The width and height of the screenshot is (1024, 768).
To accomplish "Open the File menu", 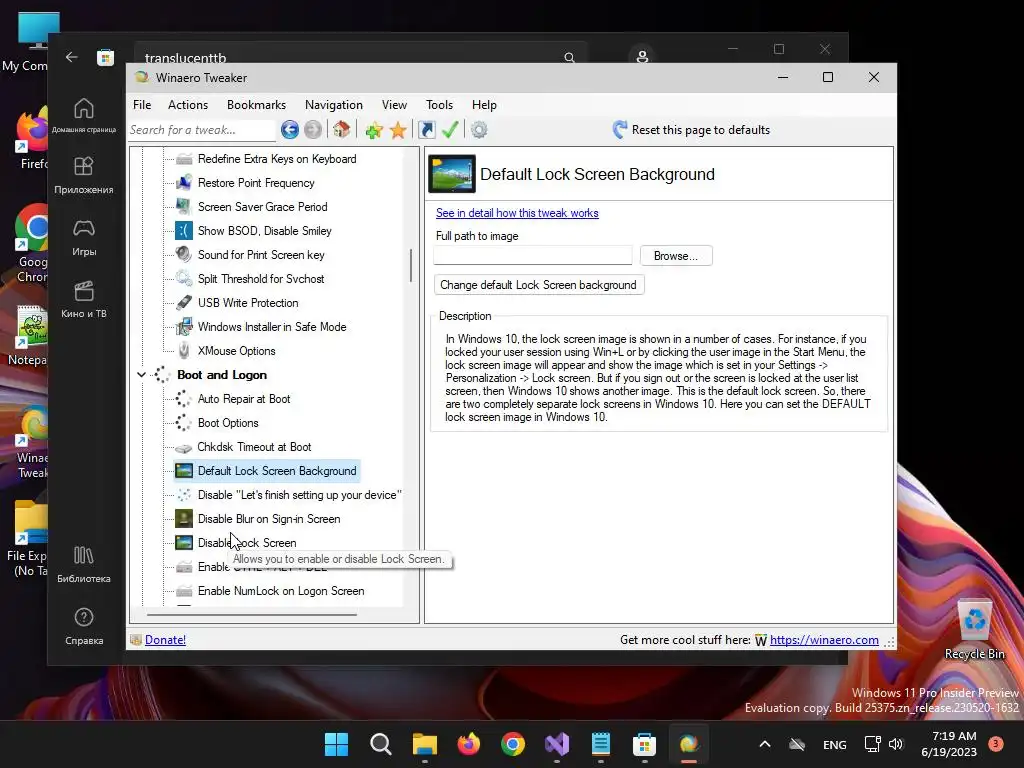I will tap(142, 104).
